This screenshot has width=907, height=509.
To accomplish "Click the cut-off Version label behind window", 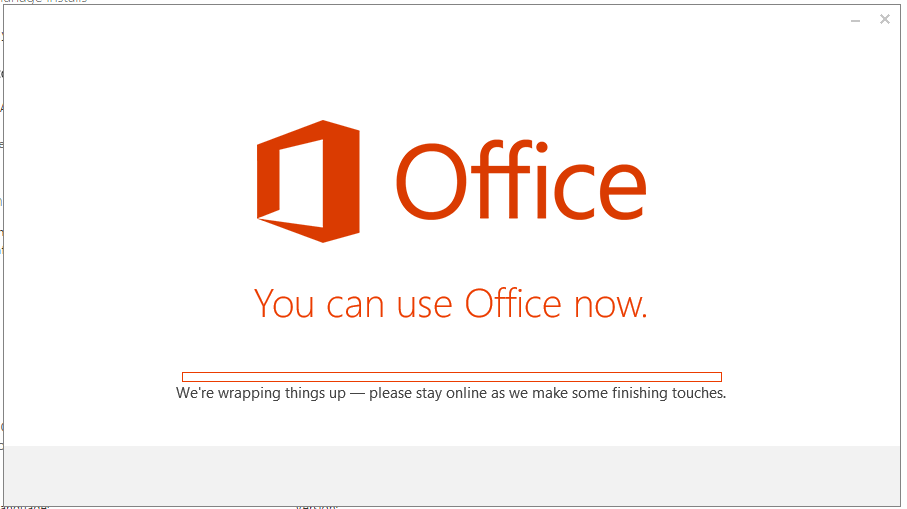I will click(316, 507).
